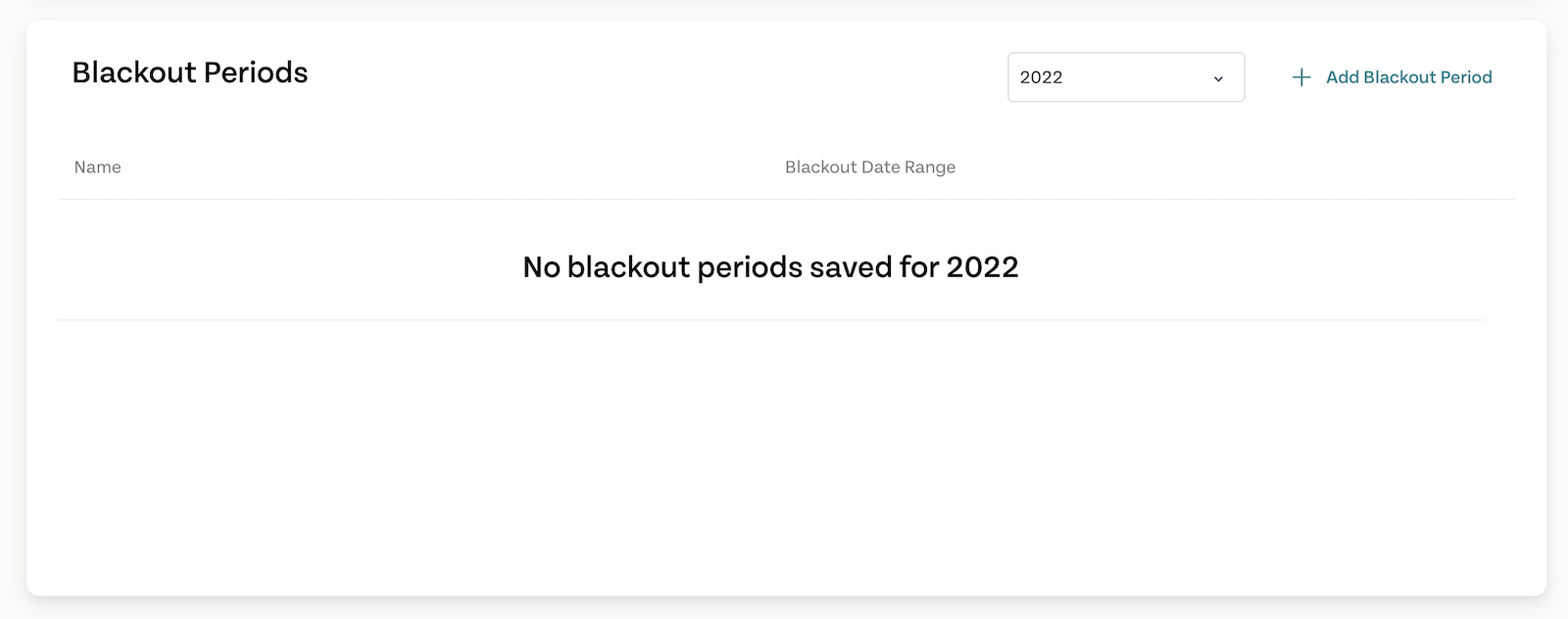The image size is (1568, 619).
Task: Click the No blackout periods saved message
Action: click(771, 267)
